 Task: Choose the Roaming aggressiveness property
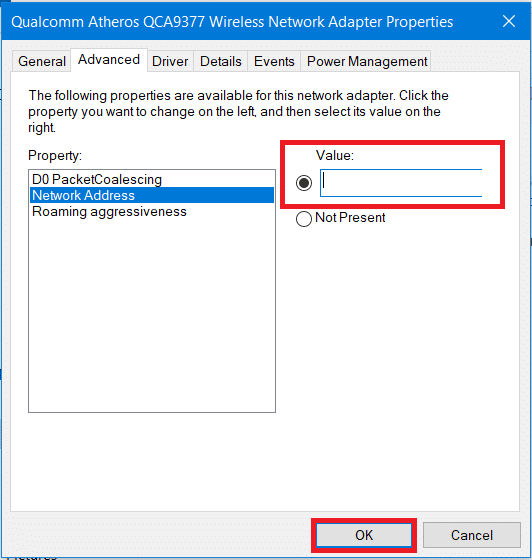coord(152,211)
